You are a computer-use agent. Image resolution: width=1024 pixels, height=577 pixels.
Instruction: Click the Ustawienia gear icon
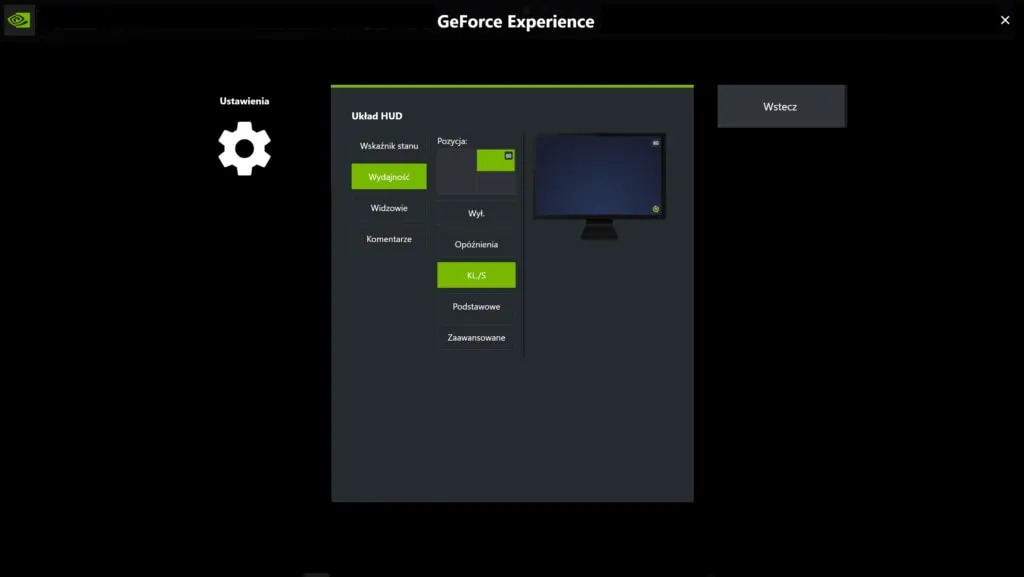[244, 148]
